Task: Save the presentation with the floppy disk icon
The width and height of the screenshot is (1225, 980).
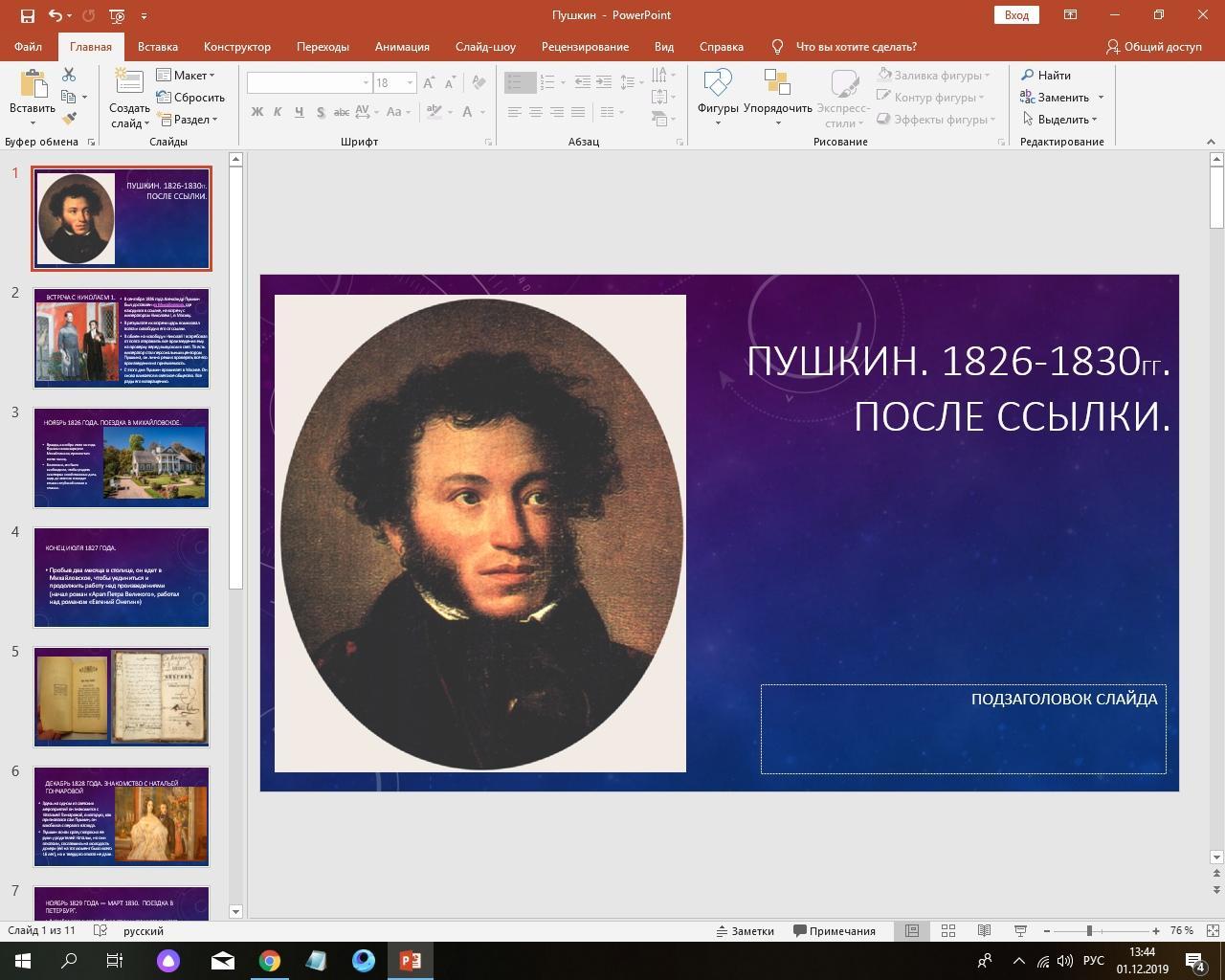Action: pyautogui.click(x=27, y=15)
